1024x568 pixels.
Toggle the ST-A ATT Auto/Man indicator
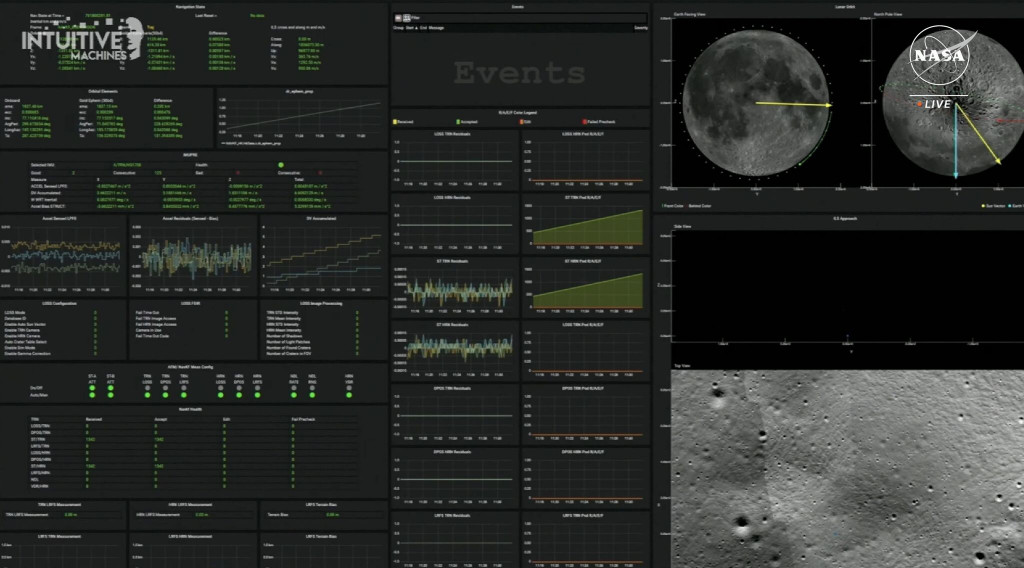pos(92,395)
